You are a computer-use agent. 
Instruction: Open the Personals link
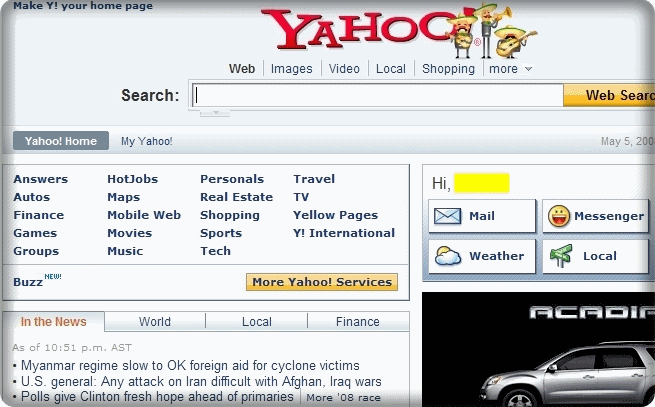pos(232,179)
